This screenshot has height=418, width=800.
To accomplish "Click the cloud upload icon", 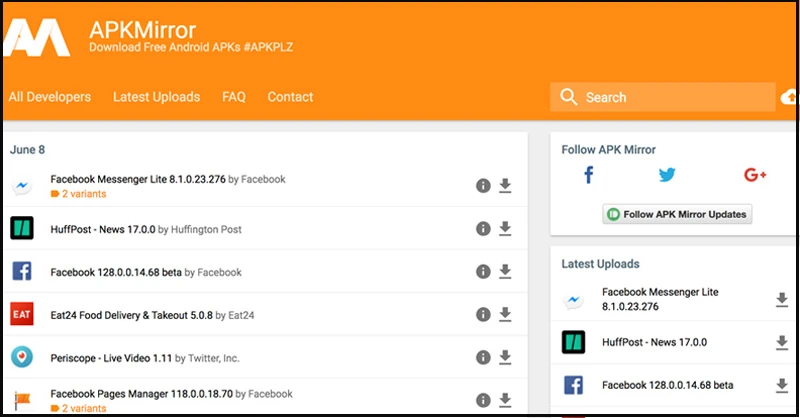I will click(789, 96).
